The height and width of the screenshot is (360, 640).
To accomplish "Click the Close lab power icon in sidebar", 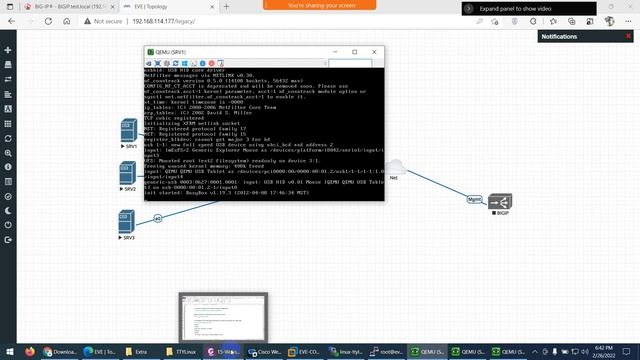I will coord(8,225).
